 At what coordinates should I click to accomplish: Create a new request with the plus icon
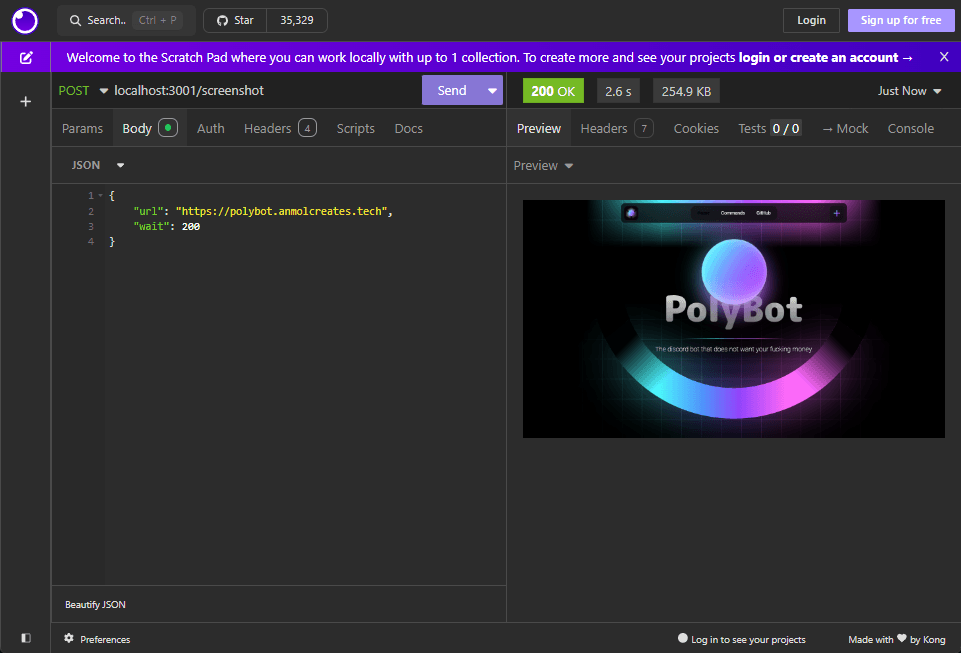coord(25,101)
